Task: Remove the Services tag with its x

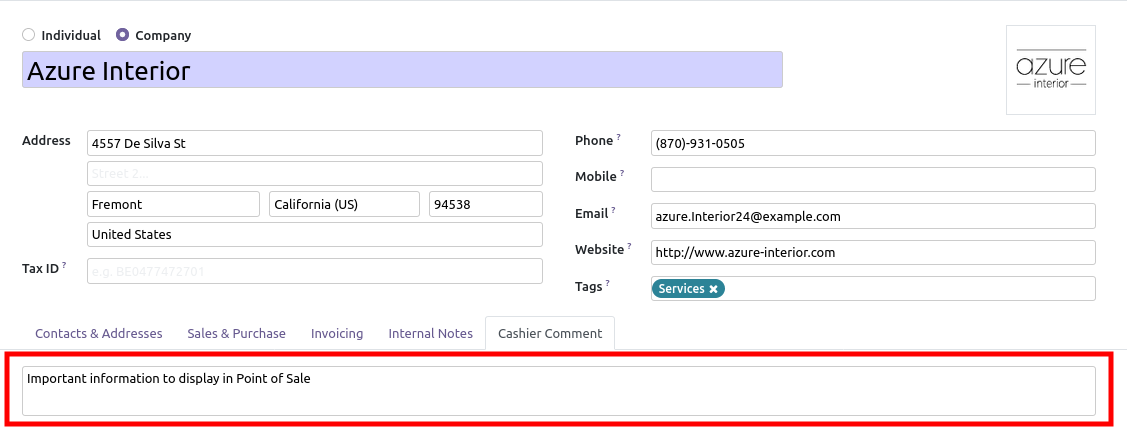Action: pyautogui.click(x=714, y=289)
